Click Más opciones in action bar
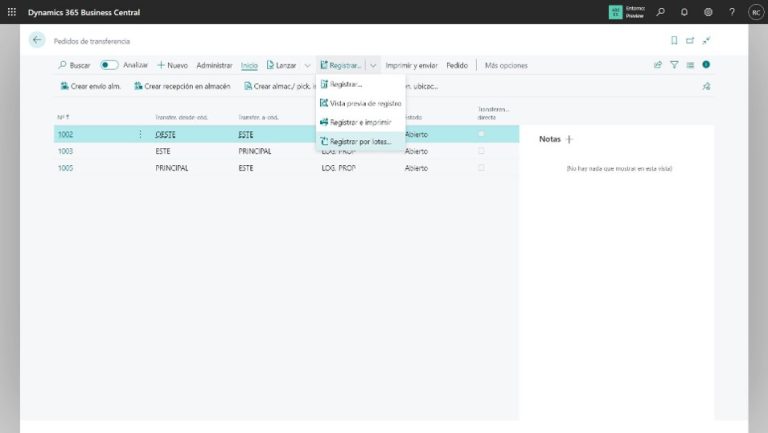 click(506, 65)
